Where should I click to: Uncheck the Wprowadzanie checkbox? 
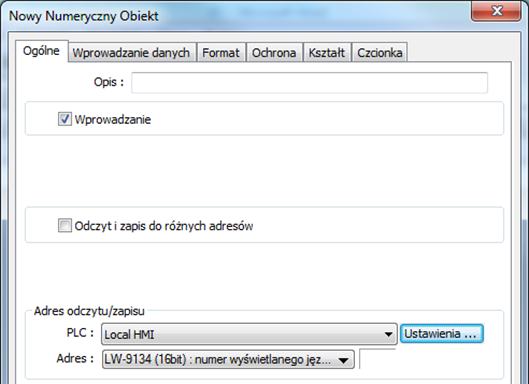click(x=64, y=119)
